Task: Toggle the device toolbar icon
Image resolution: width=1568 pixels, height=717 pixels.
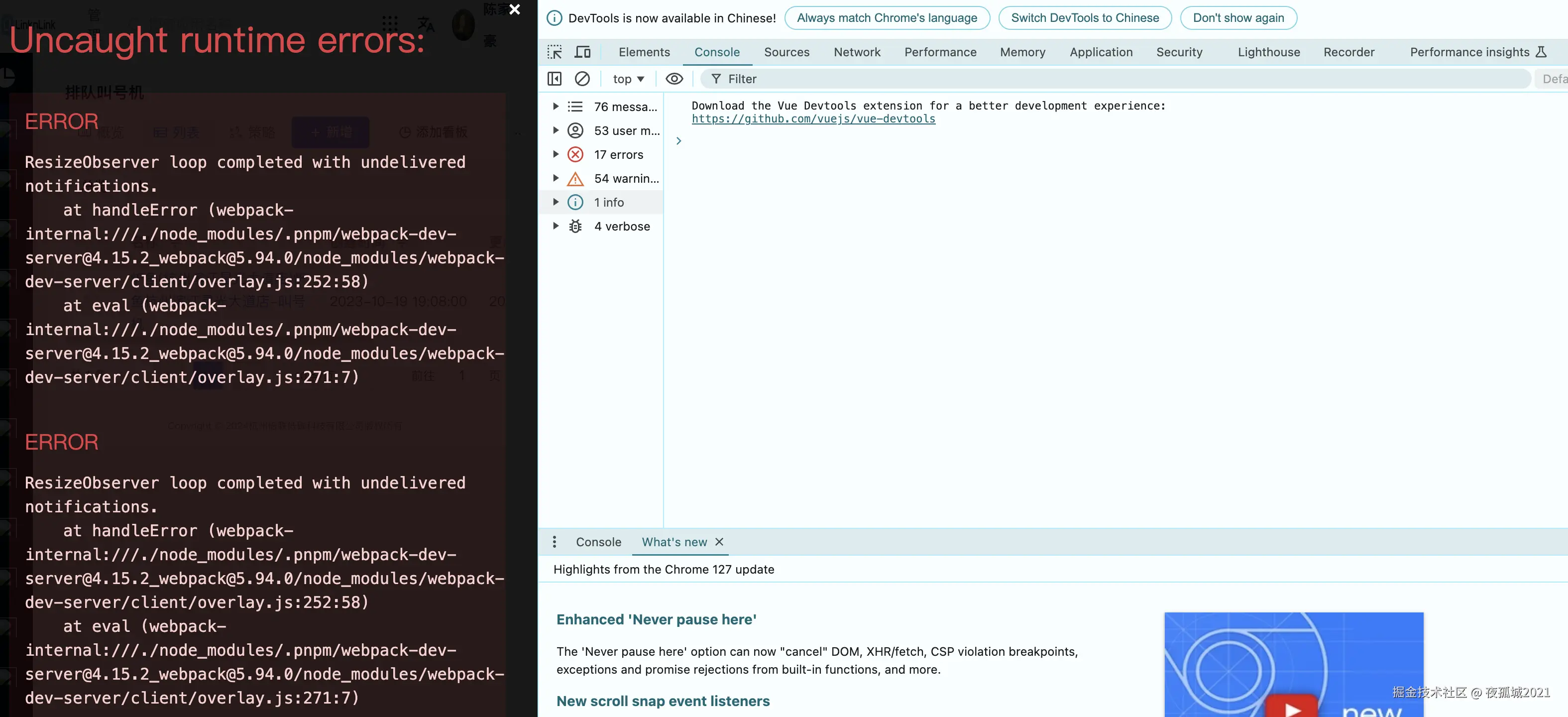Action: 582,52
